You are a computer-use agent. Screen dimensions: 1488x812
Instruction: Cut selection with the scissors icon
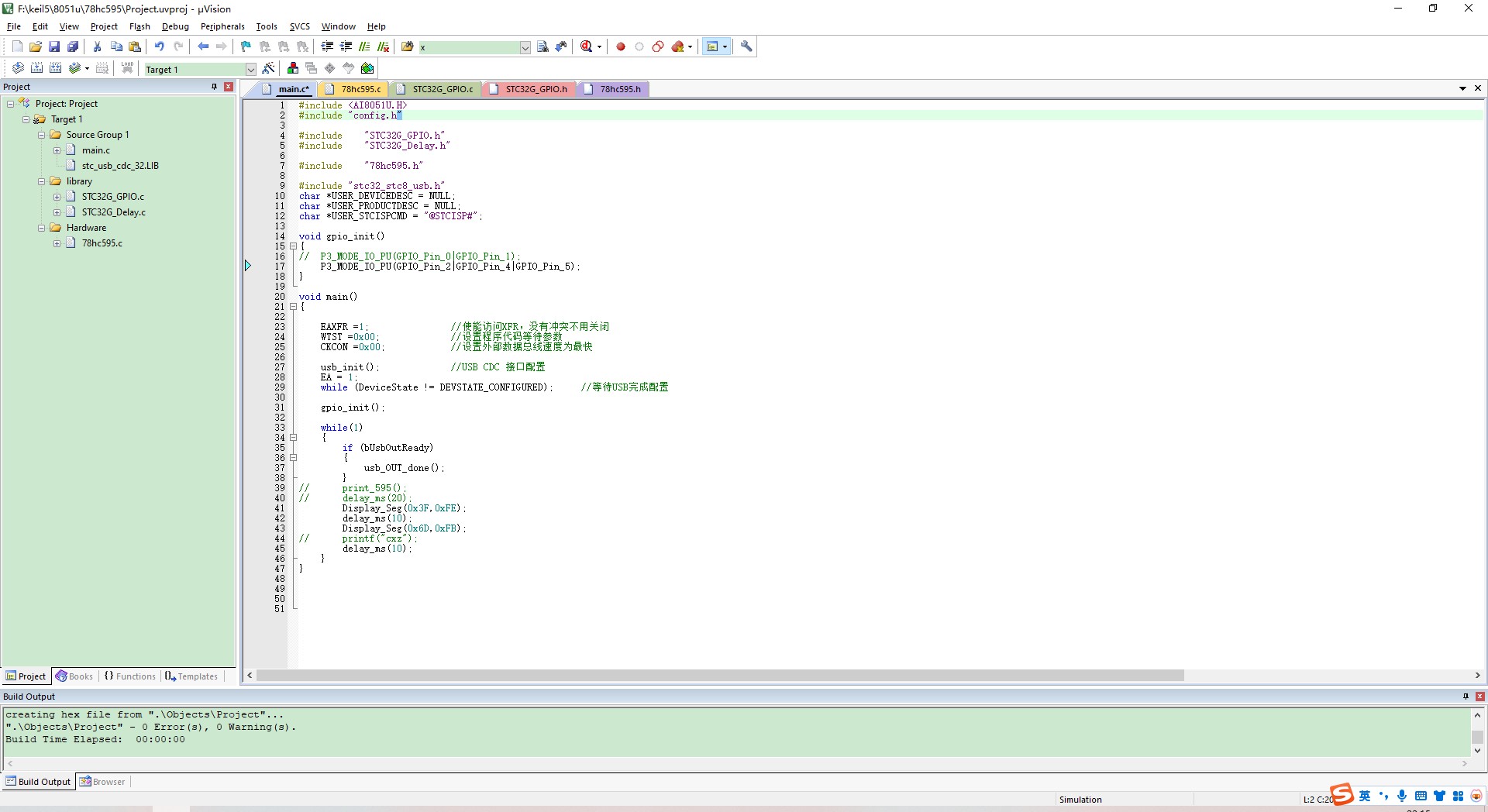coord(98,46)
